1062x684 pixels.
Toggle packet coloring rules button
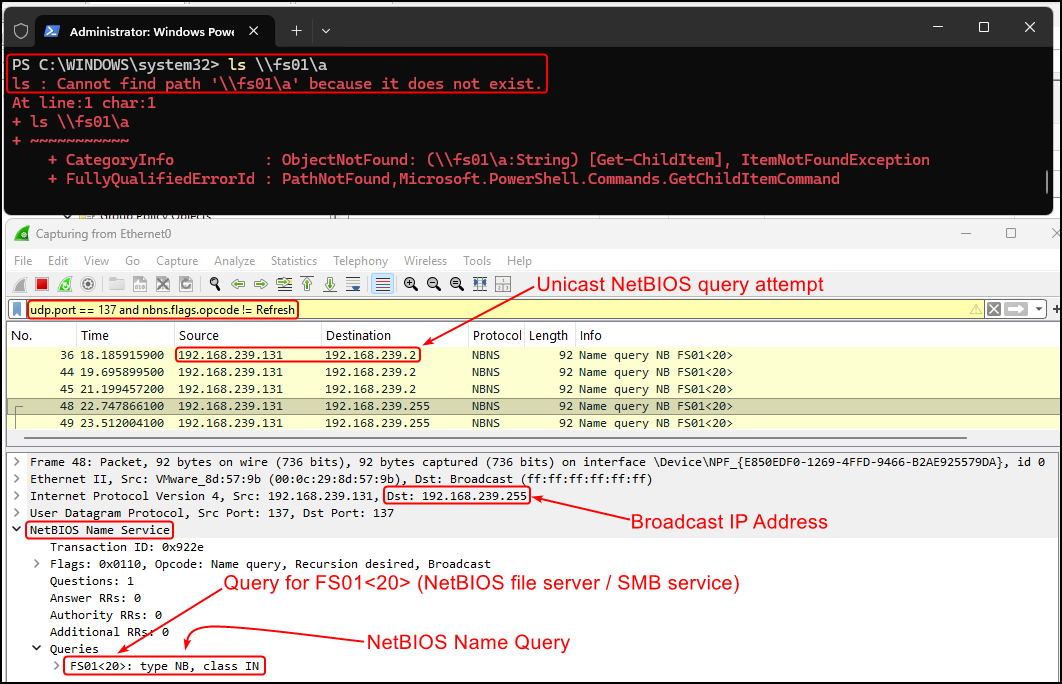tap(383, 284)
